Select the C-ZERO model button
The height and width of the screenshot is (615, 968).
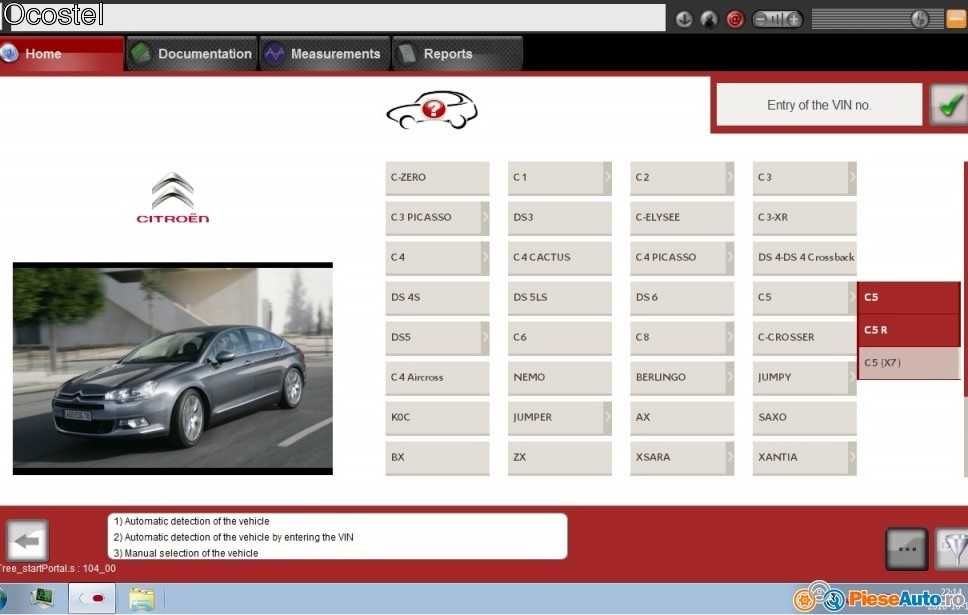click(437, 178)
